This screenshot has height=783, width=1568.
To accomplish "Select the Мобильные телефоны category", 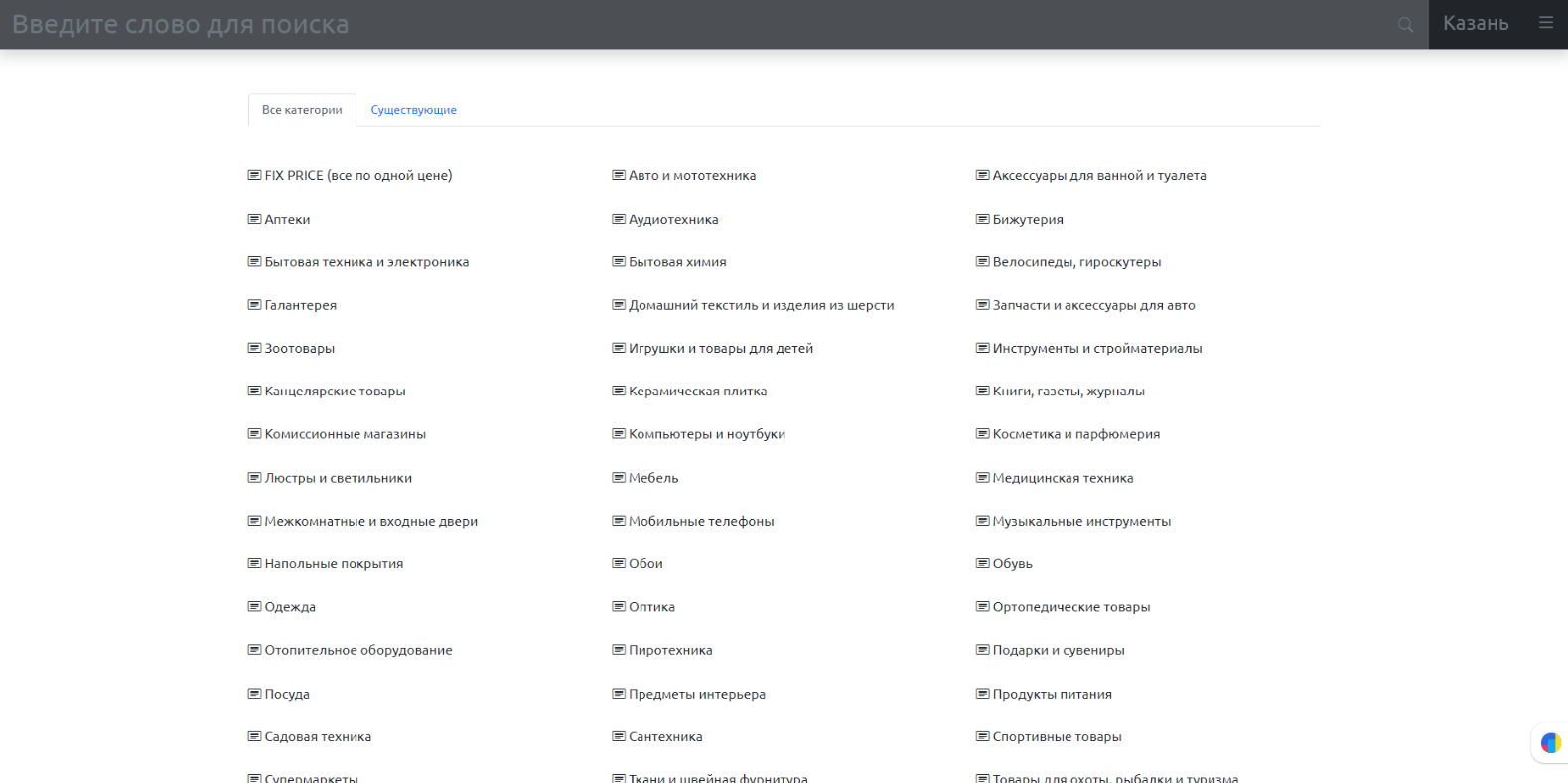I will click(700, 521).
